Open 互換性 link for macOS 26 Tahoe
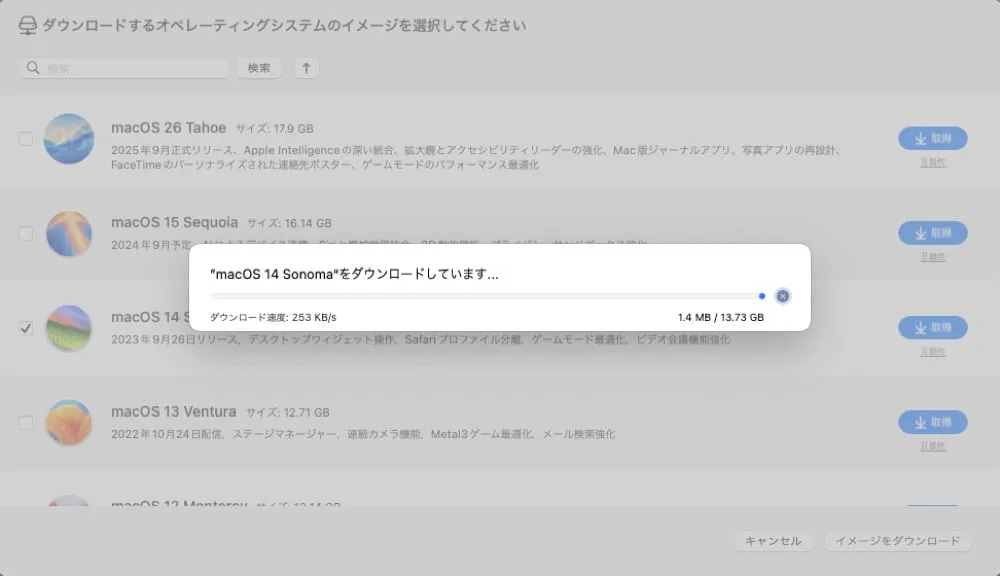1000x576 pixels. point(932,162)
